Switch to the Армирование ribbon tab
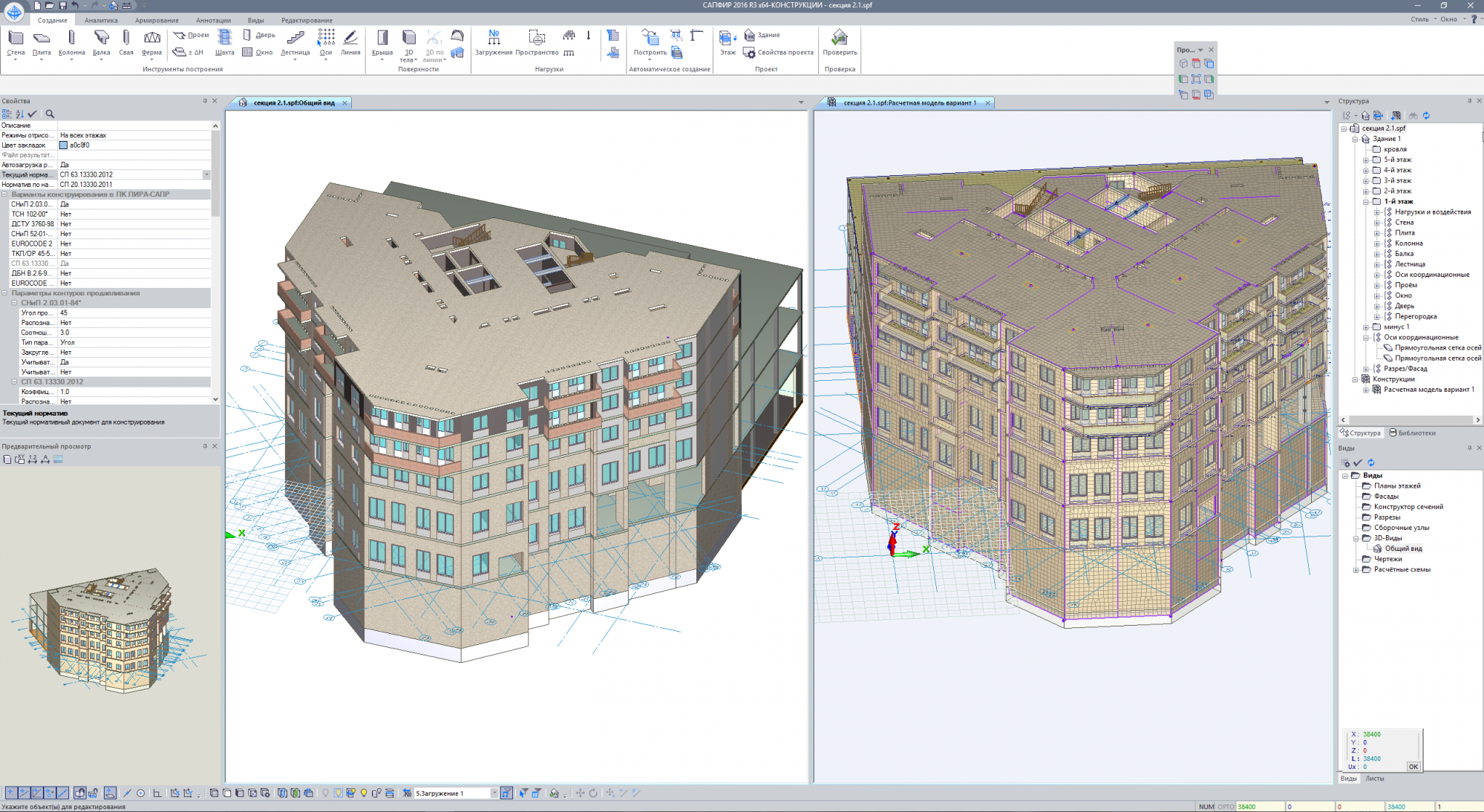 pyautogui.click(x=157, y=20)
